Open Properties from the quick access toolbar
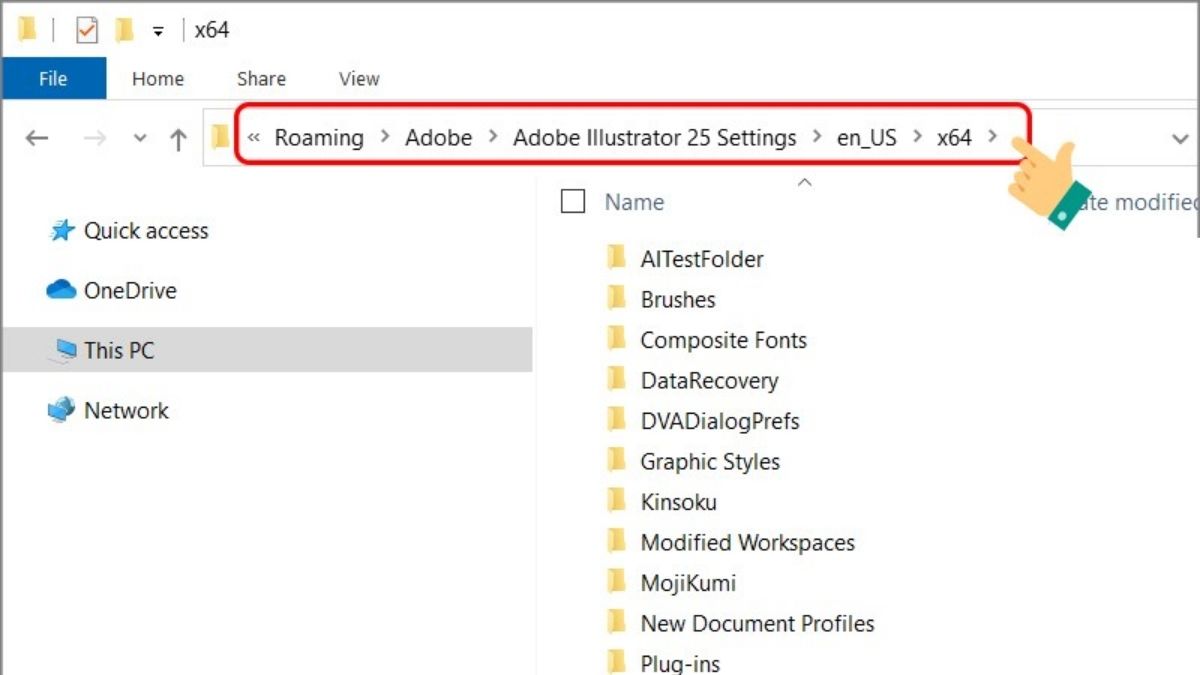This screenshot has width=1200, height=675. [87, 30]
